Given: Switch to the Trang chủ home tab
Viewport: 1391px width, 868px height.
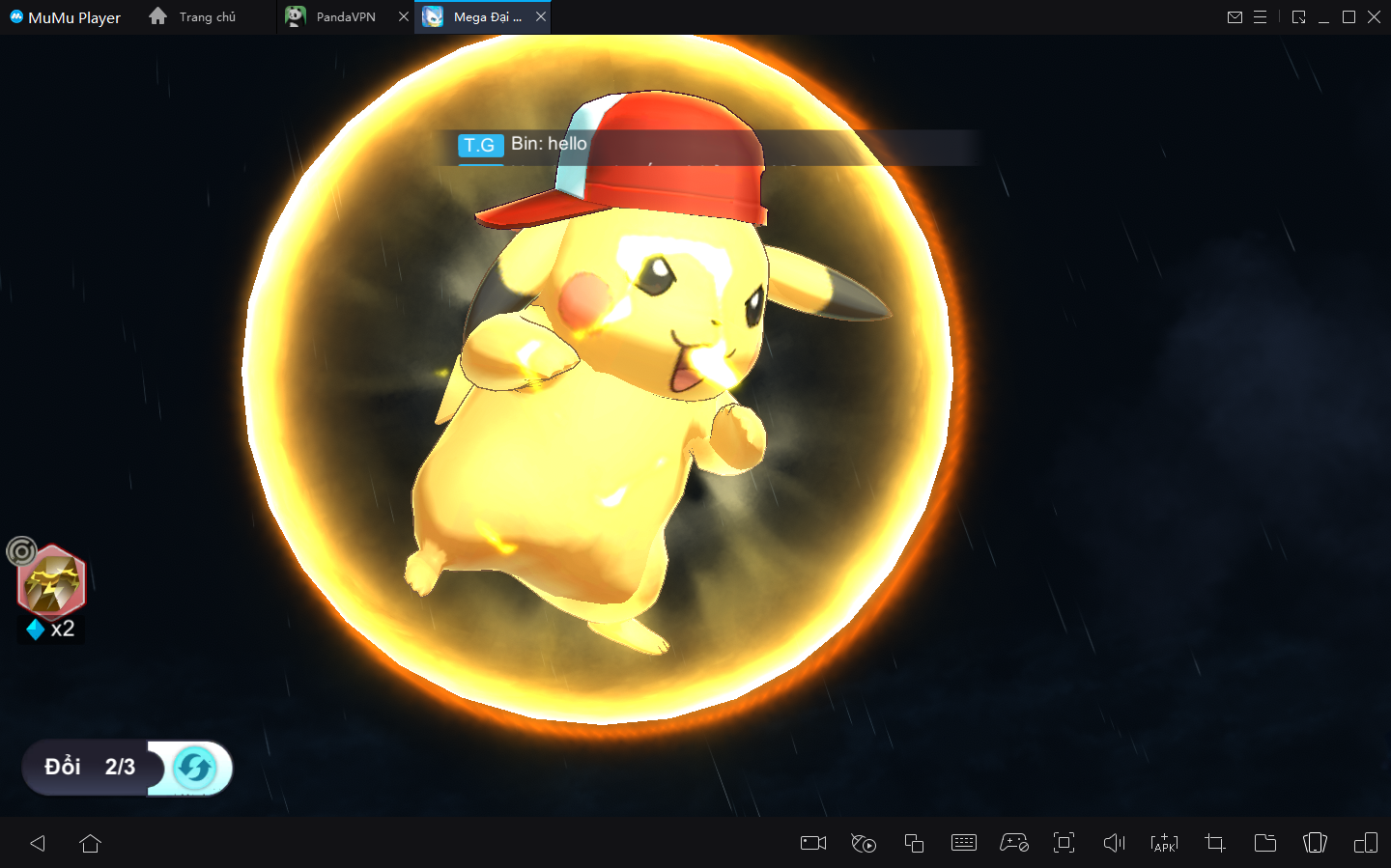Looking at the screenshot, I should click(x=206, y=17).
